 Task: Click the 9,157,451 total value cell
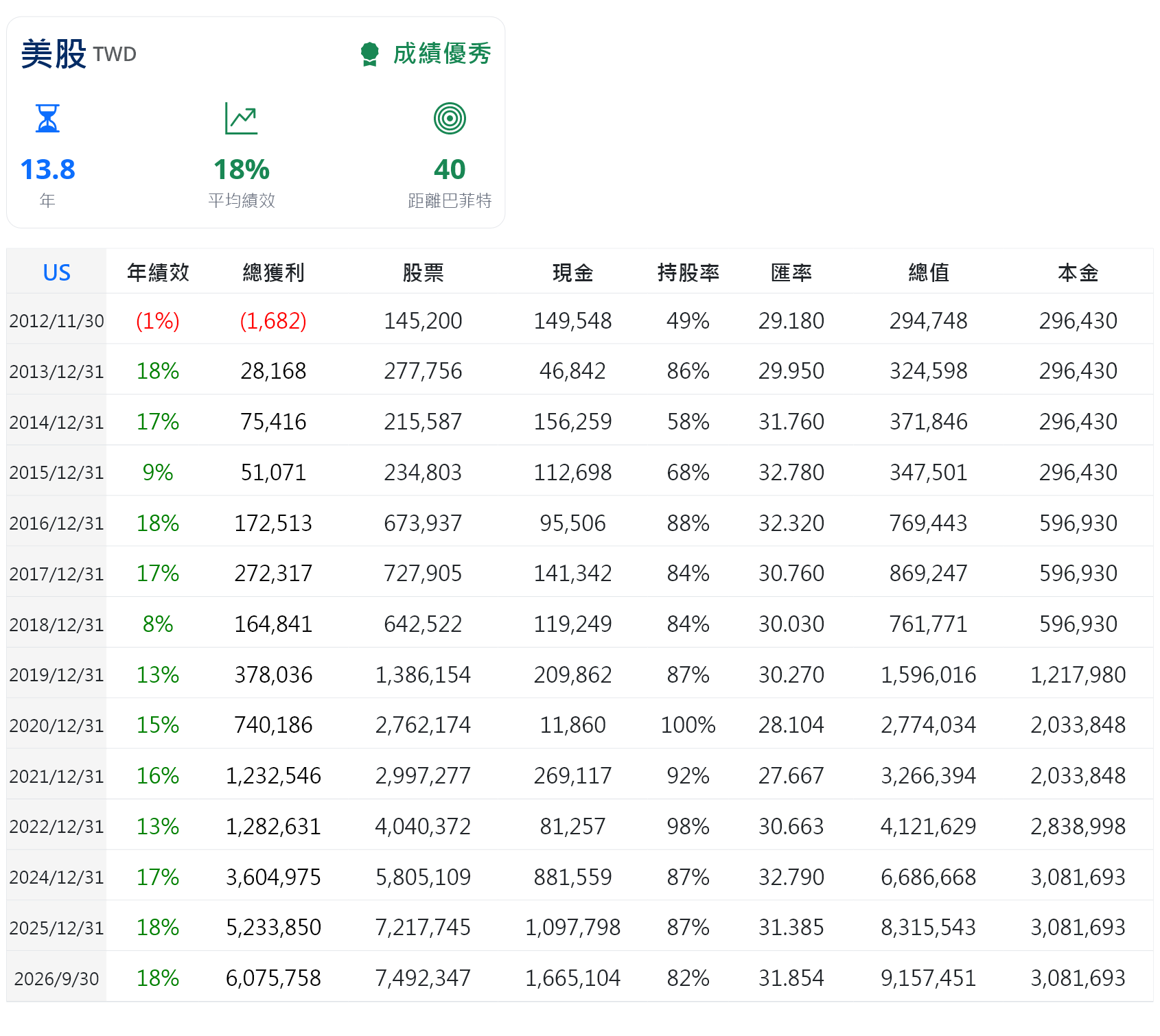coord(928,978)
